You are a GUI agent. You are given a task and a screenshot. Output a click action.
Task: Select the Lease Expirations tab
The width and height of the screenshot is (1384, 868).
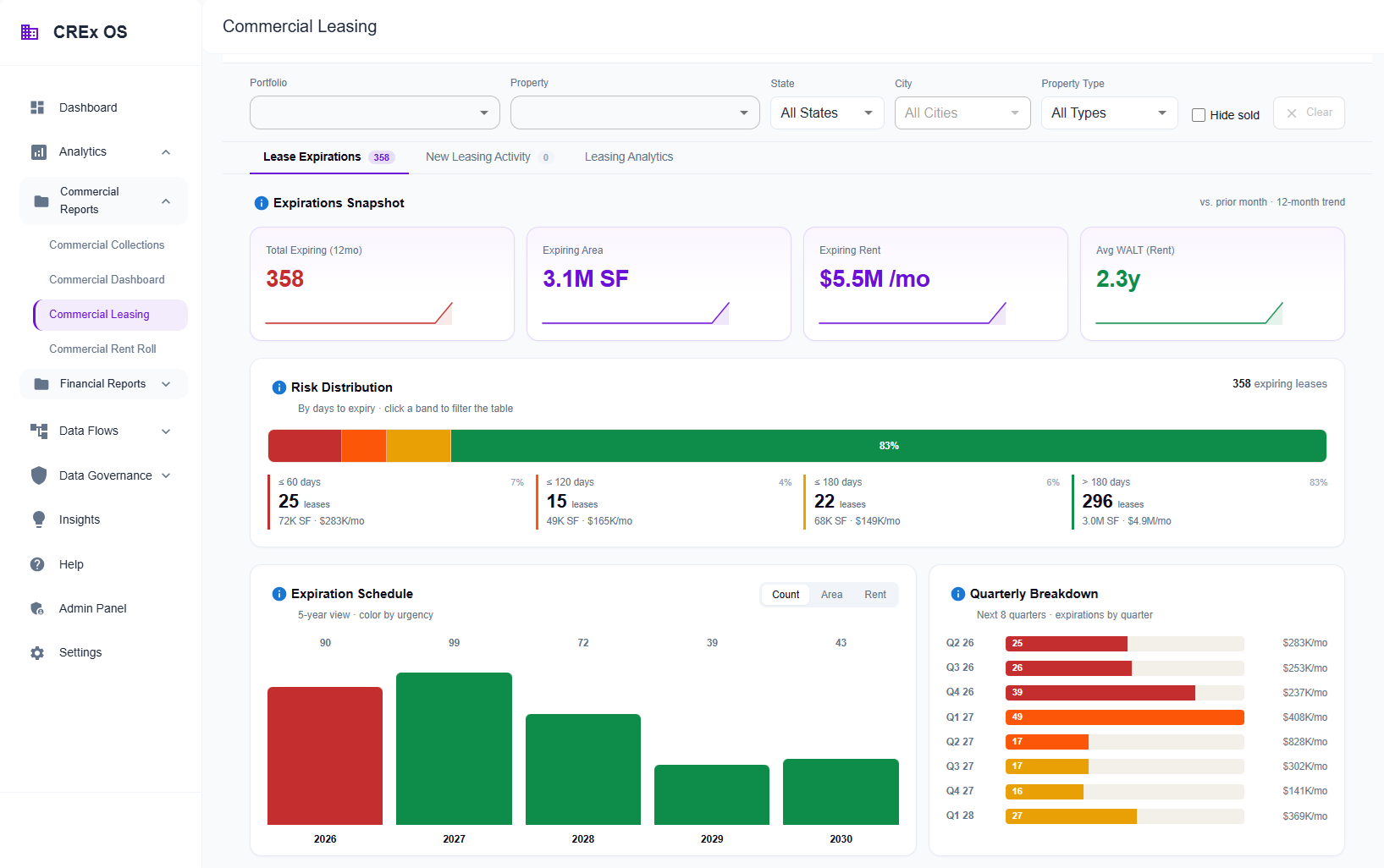coord(328,157)
